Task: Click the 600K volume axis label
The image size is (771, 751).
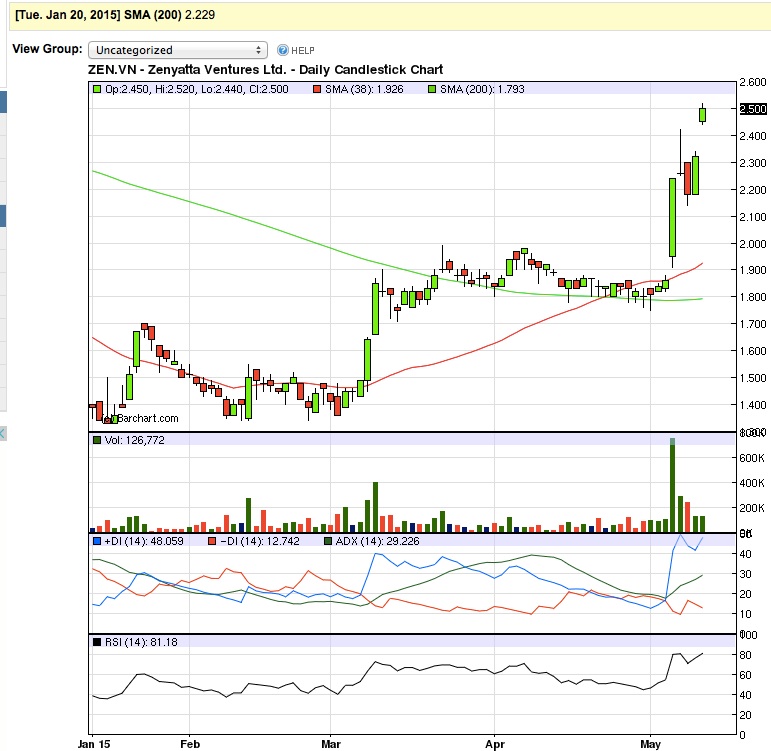Action: [752, 458]
